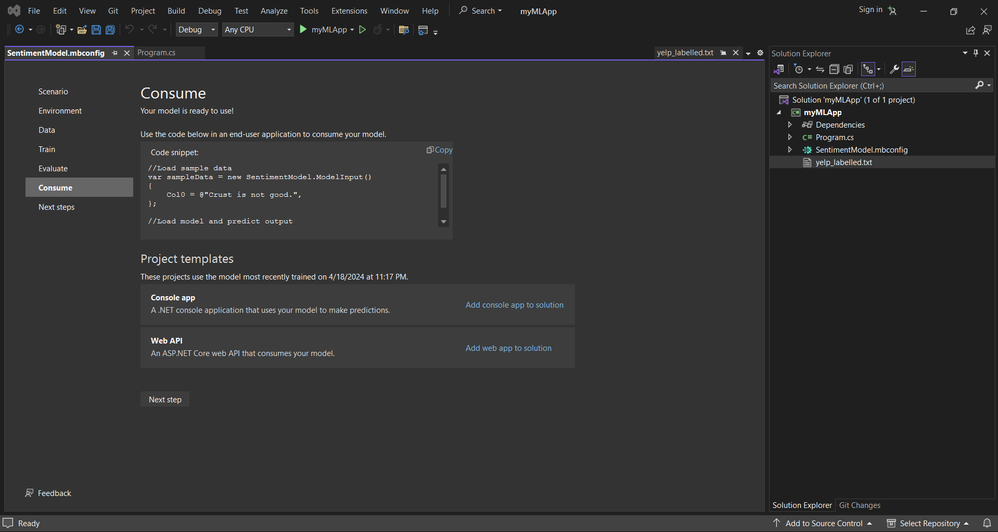998x532 pixels.
Task: Open the Build menu
Action: [176, 11]
